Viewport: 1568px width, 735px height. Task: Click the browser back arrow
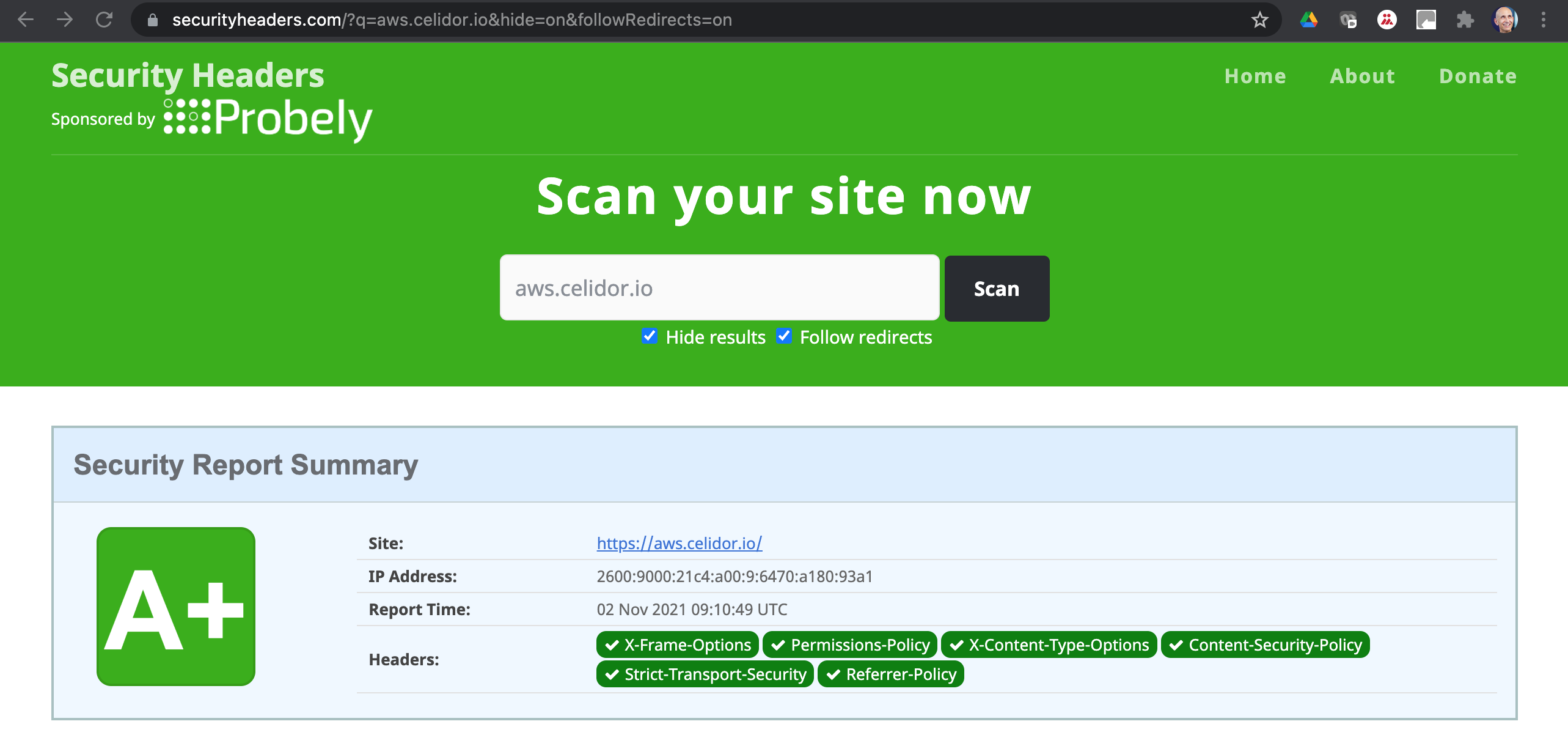(26, 20)
